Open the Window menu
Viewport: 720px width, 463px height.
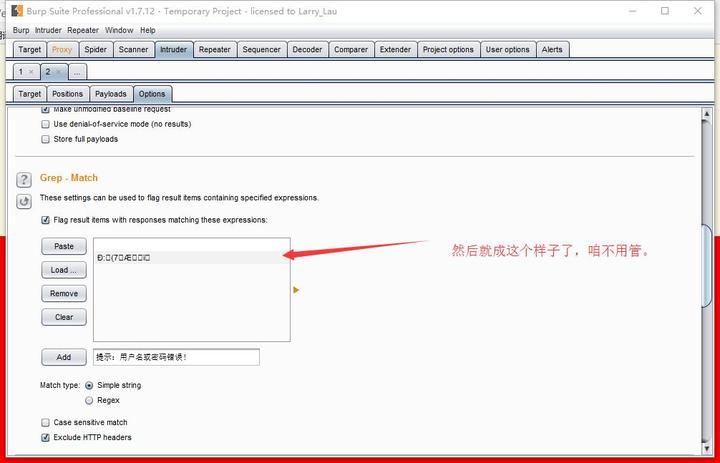pyautogui.click(x=119, y=30)
